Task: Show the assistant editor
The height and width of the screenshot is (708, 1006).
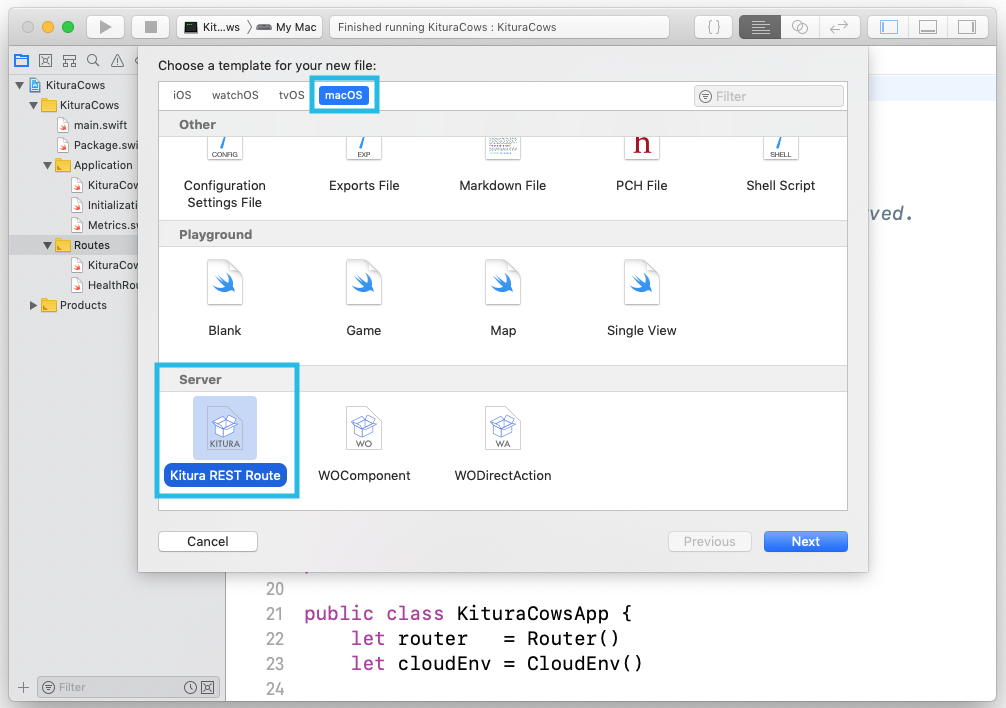Action: click(x=799, y=27)
